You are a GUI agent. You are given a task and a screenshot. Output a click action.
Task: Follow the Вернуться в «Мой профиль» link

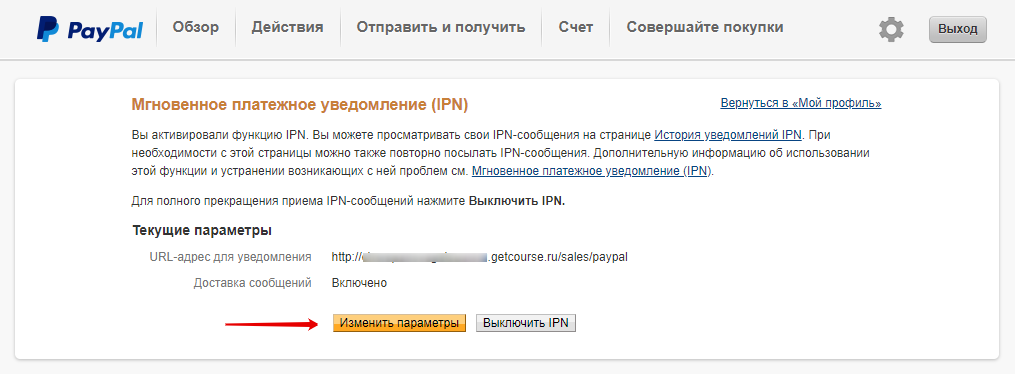[801, 103]
